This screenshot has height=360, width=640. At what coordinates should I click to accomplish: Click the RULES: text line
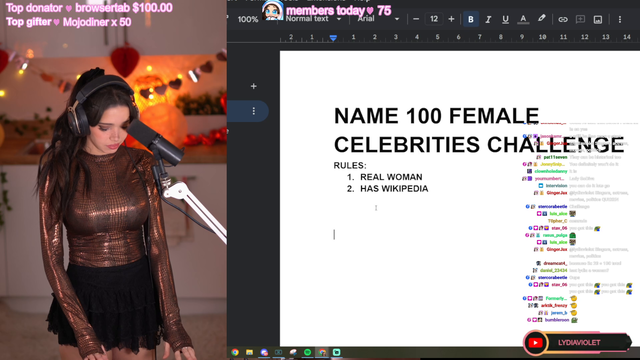(350, 165)
